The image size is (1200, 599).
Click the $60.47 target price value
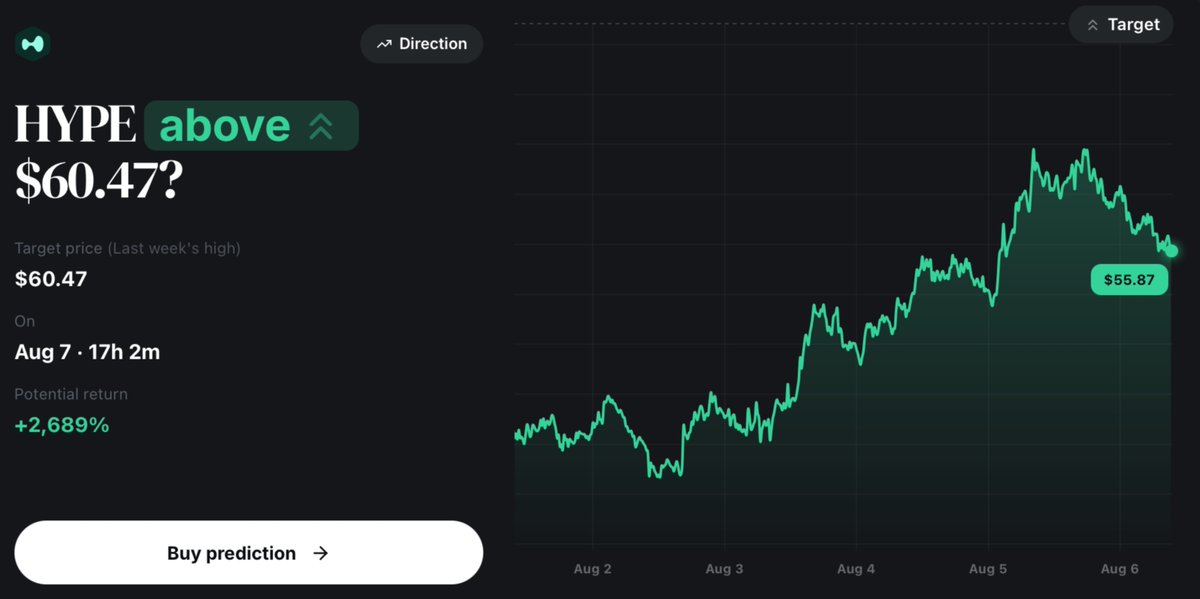pos(51,279)
